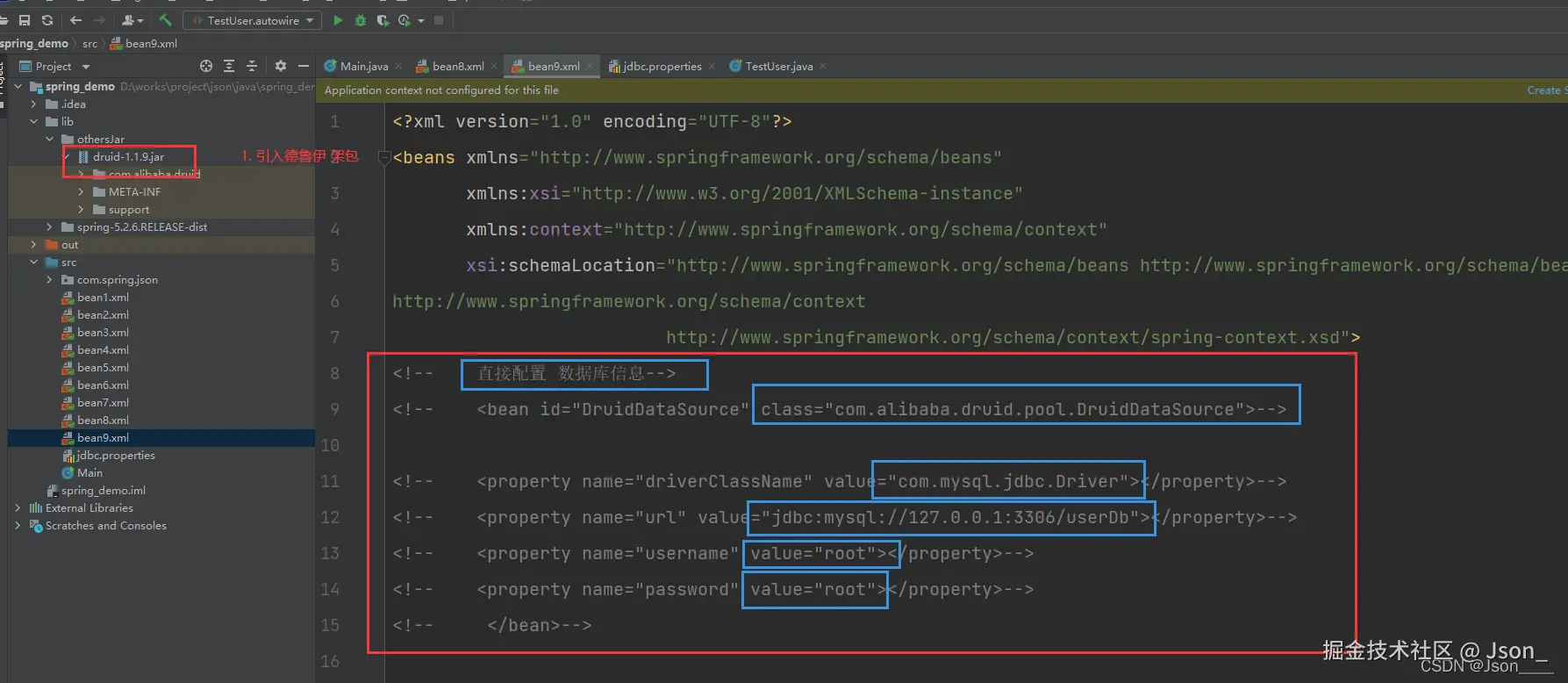This screenshot has height=683, width=1568.
Task: Click spring_demo in the breadcrumb bar
Action: click(34, 43)
